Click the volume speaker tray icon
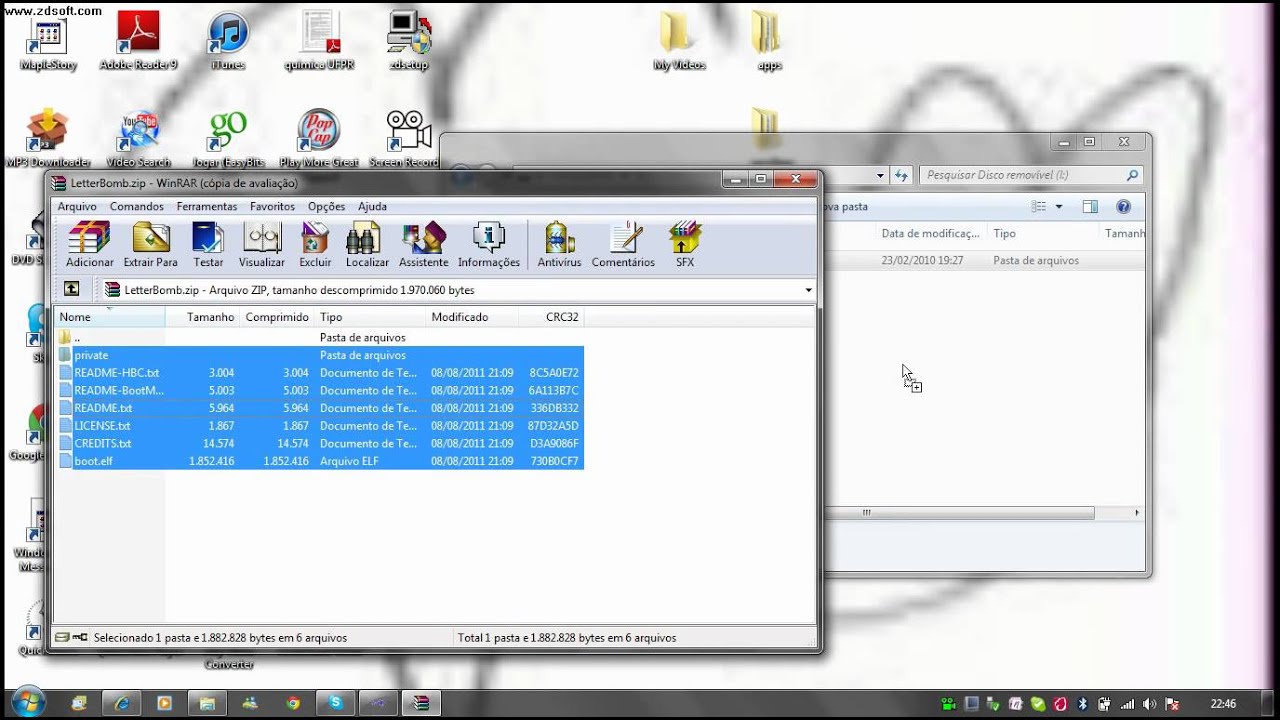This screenshot has width=1280, height=720. click(1149, 704)
